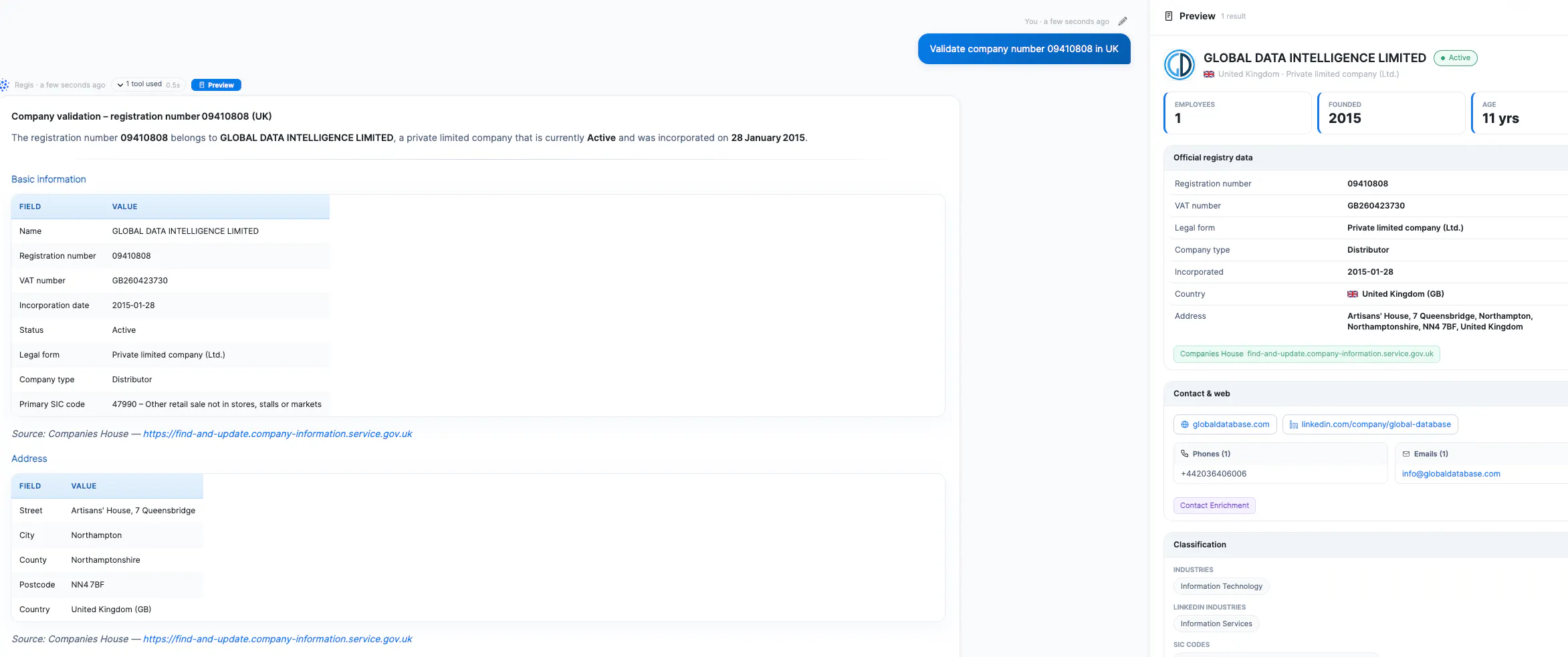Click the green Active status badge
This screenshot has width=1568, height=657.
coord(1456,58)
